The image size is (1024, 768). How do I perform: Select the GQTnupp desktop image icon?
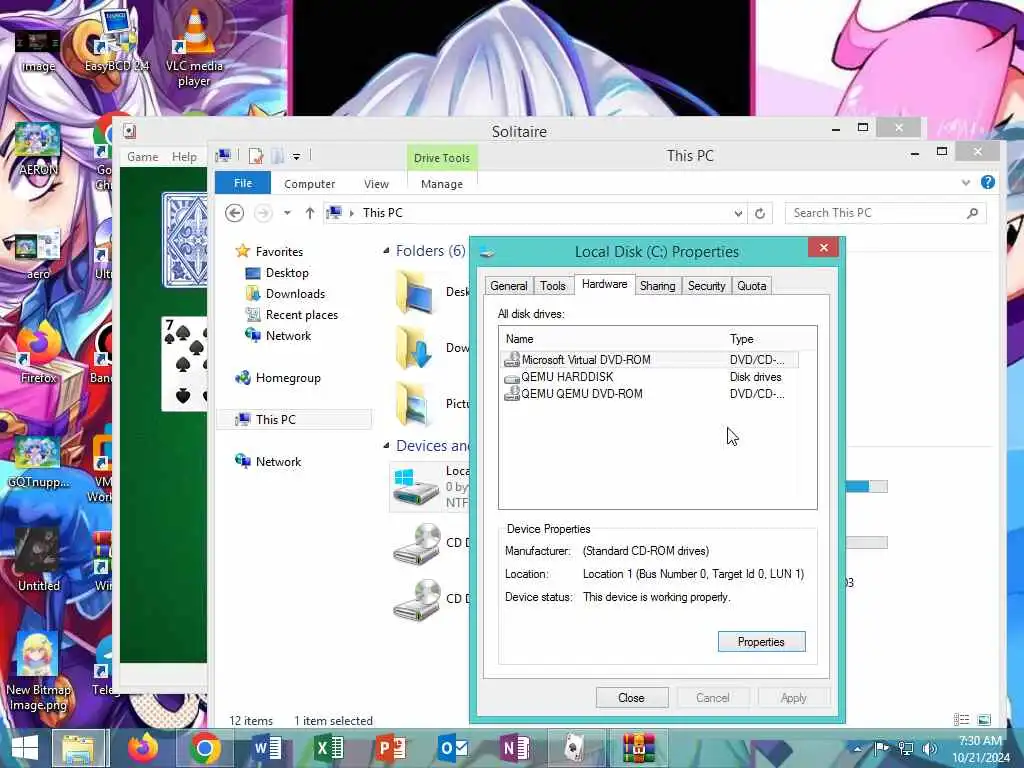[38, 460]
